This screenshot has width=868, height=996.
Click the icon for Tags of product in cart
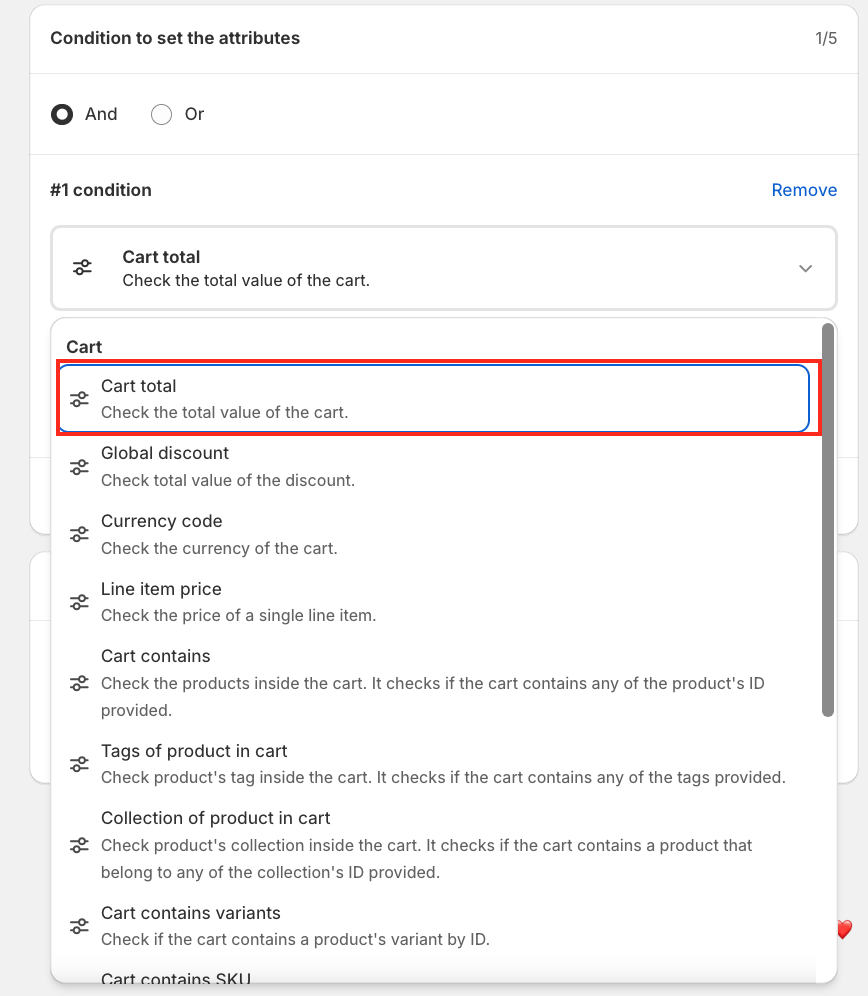[79, 765]
